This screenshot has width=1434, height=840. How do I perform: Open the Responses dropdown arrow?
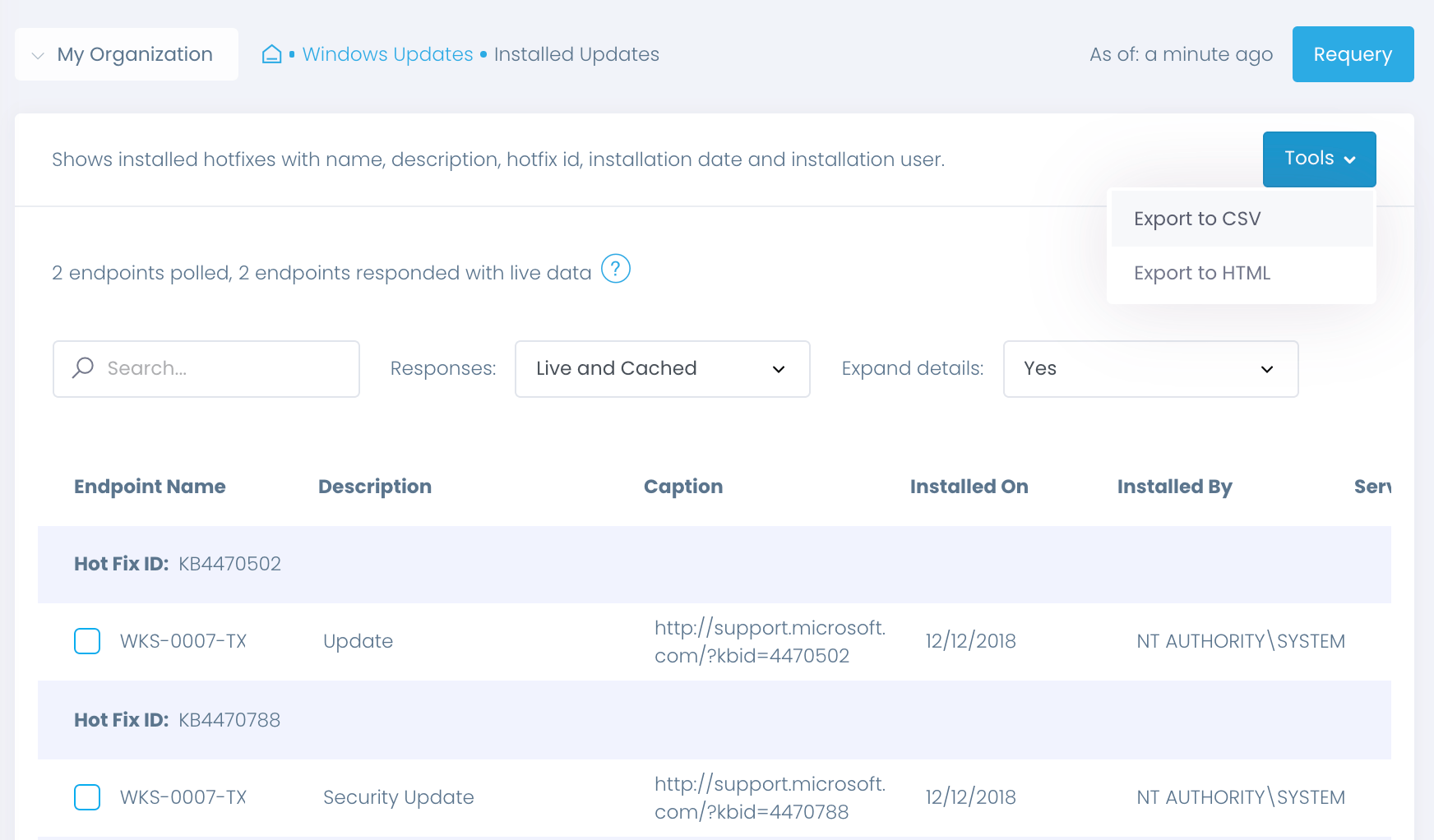pyautogui.click(x=779, y=370)
